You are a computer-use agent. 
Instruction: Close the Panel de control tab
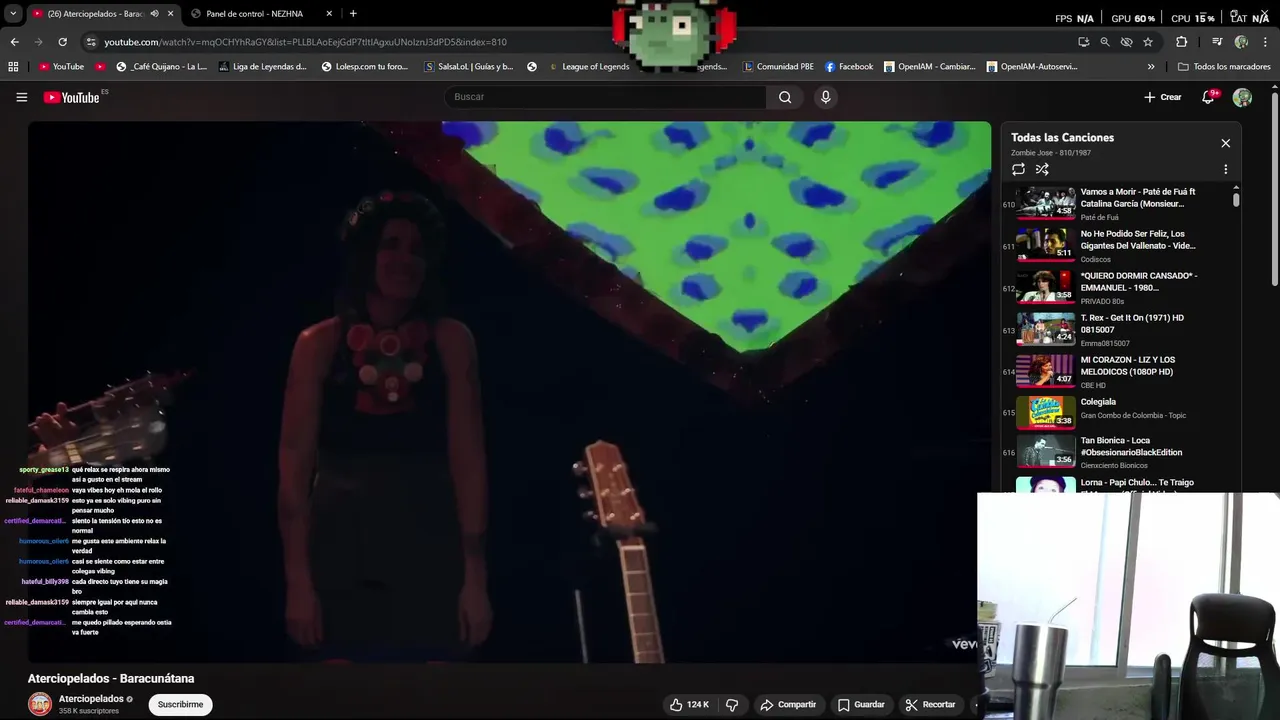(x=329, y=14)
